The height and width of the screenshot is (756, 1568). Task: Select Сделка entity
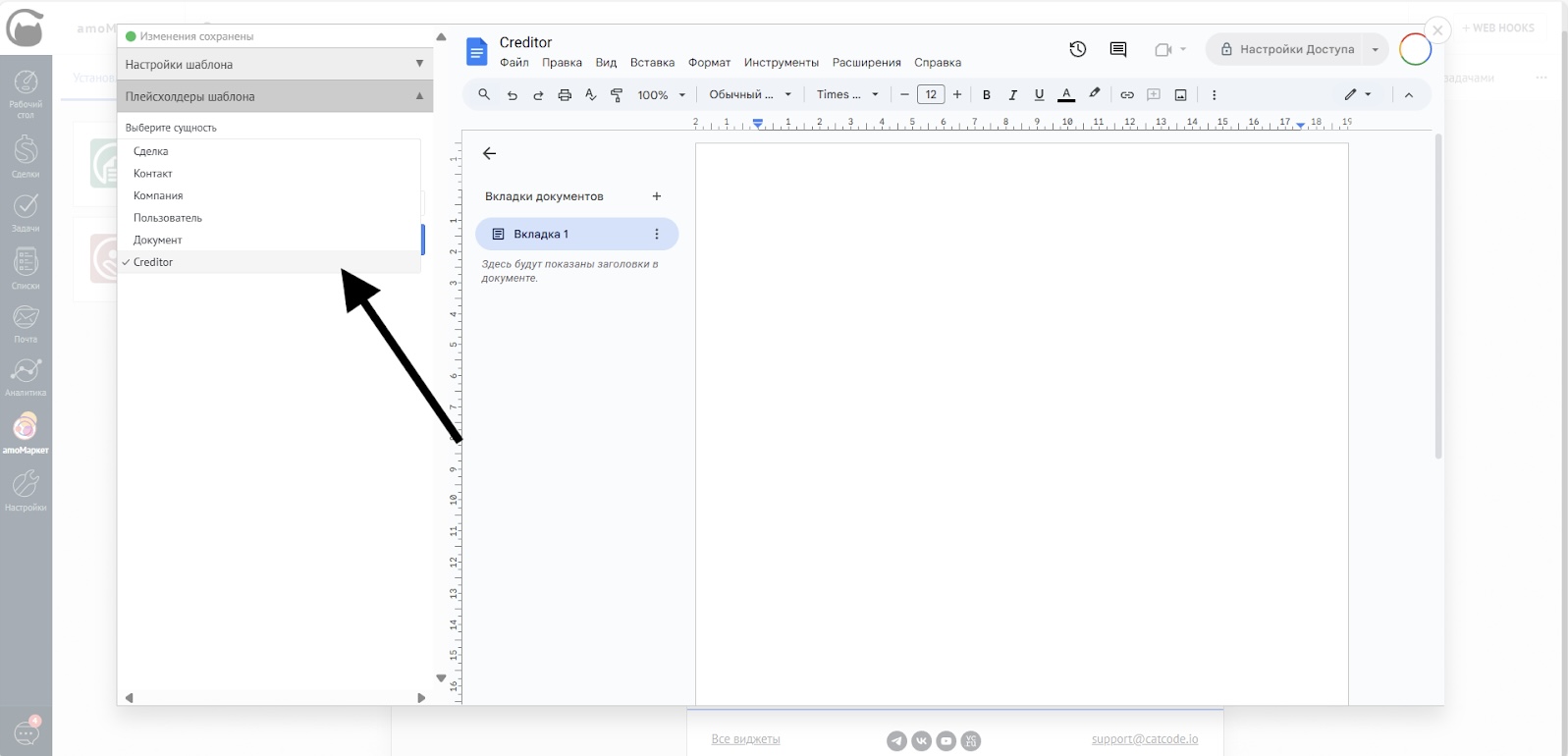coord(270,151)
